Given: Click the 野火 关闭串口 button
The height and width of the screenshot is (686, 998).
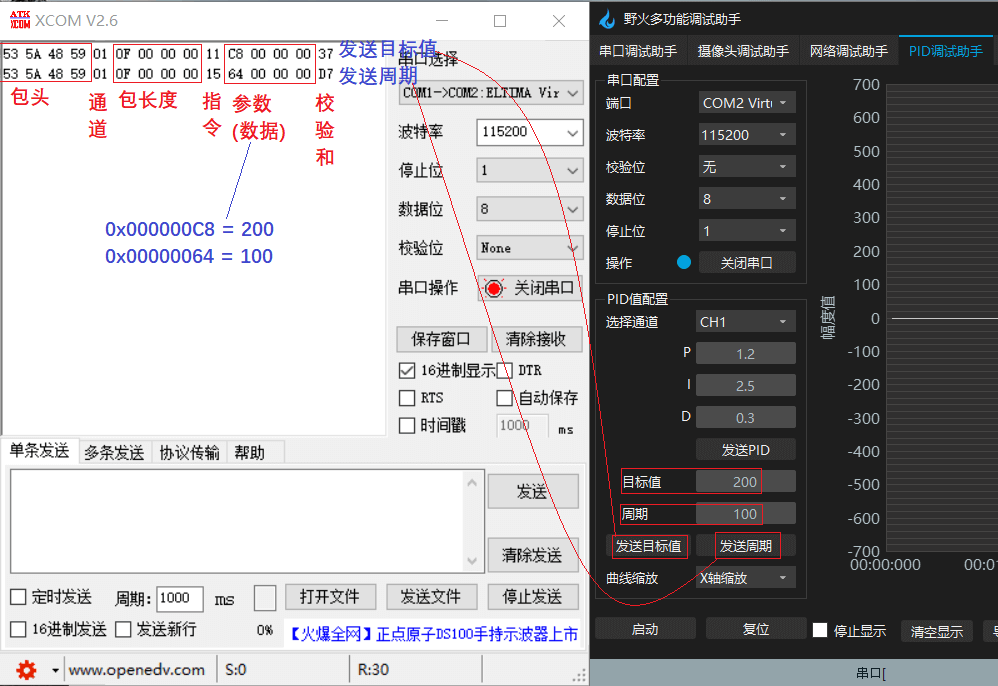Looking at the screenshot, I should [x=747, y=263].
